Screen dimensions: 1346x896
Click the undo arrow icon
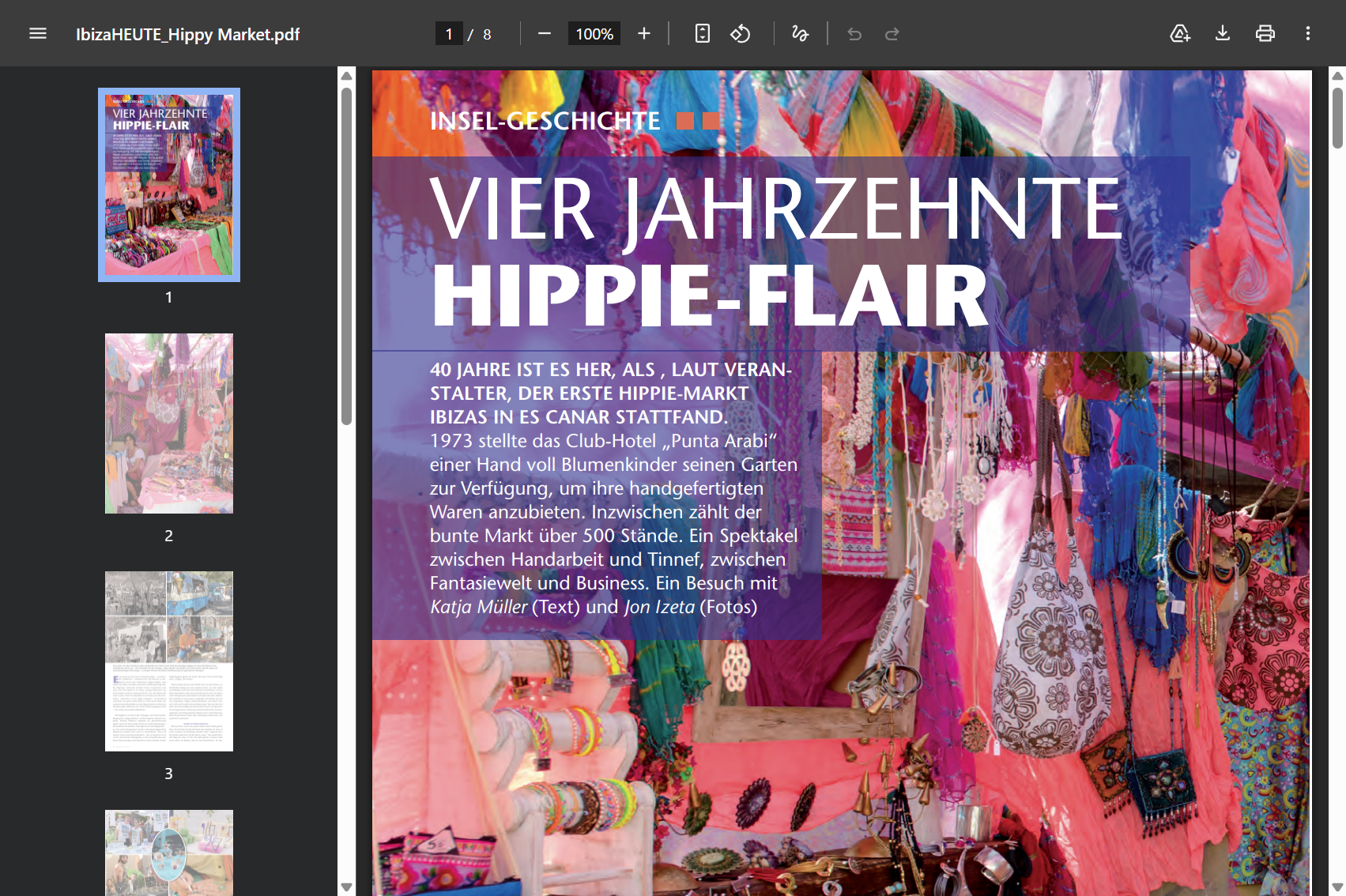(854, 33)
